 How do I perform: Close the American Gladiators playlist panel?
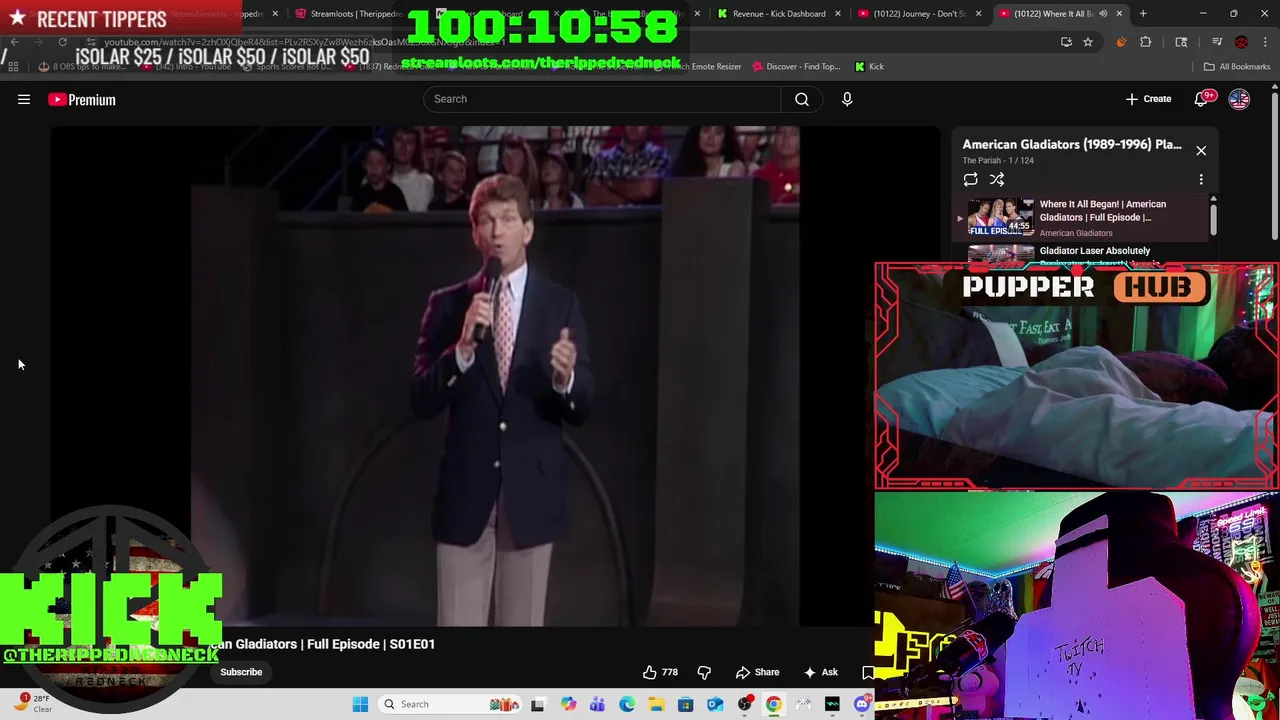[1201, 150]
